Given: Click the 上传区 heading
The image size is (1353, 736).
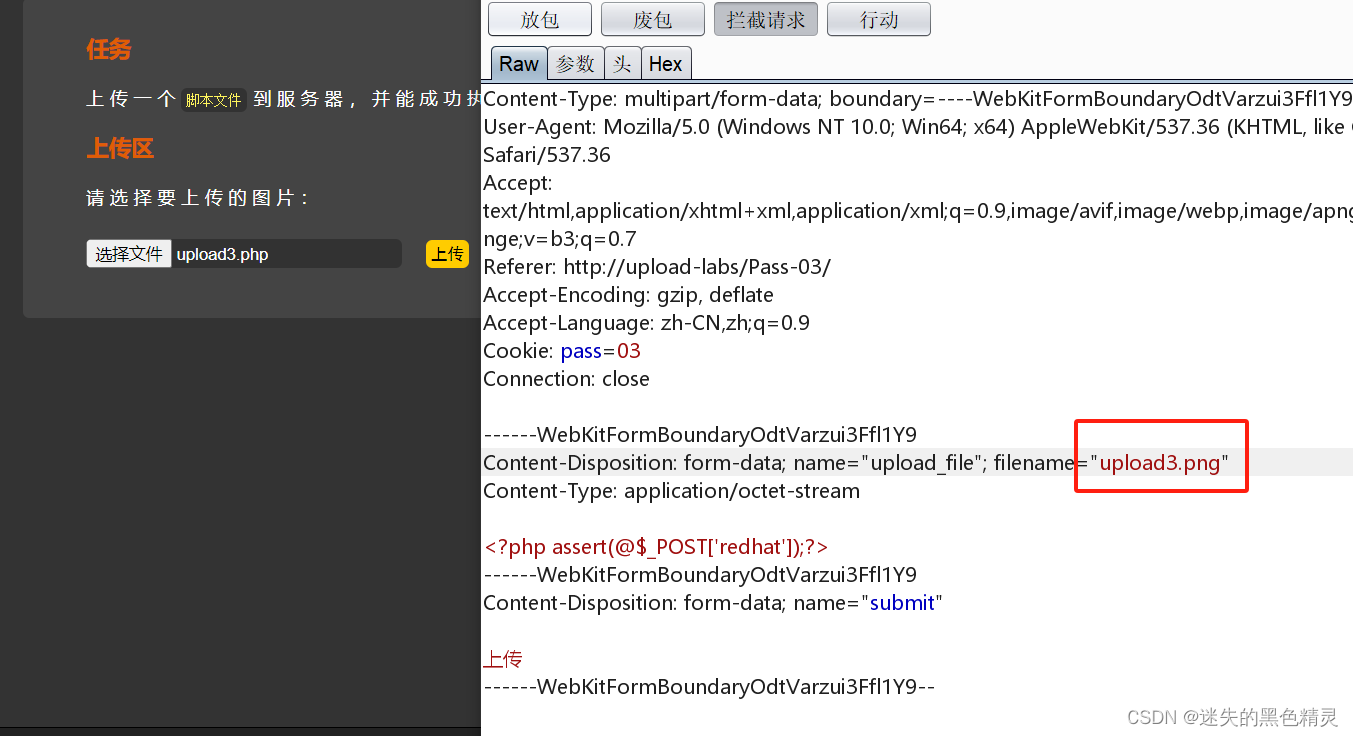Looking at the screenshot, I should 120,148.
